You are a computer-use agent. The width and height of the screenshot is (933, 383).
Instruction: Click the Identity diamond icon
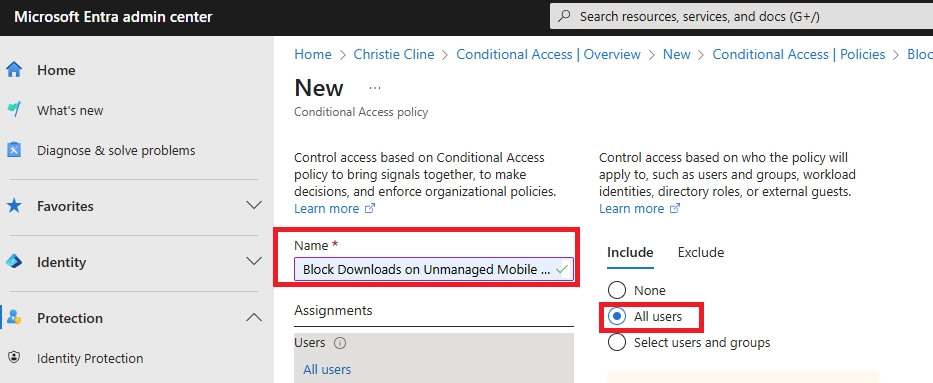[14, 262]
